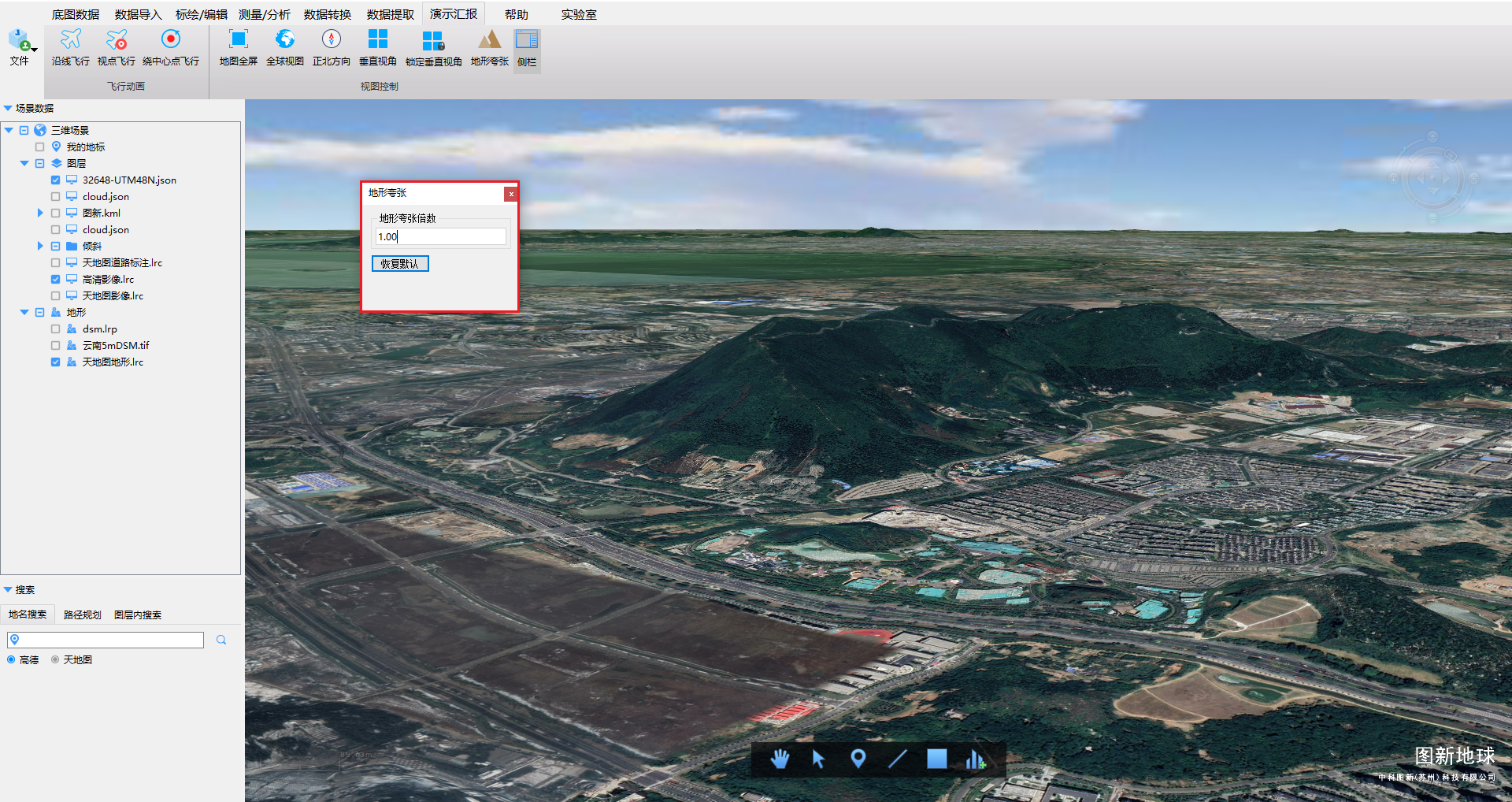Click 地图全屏 fullscreen map icon
The height and width of the screenshot is (802, 1512).
click(x=238, y=39)
